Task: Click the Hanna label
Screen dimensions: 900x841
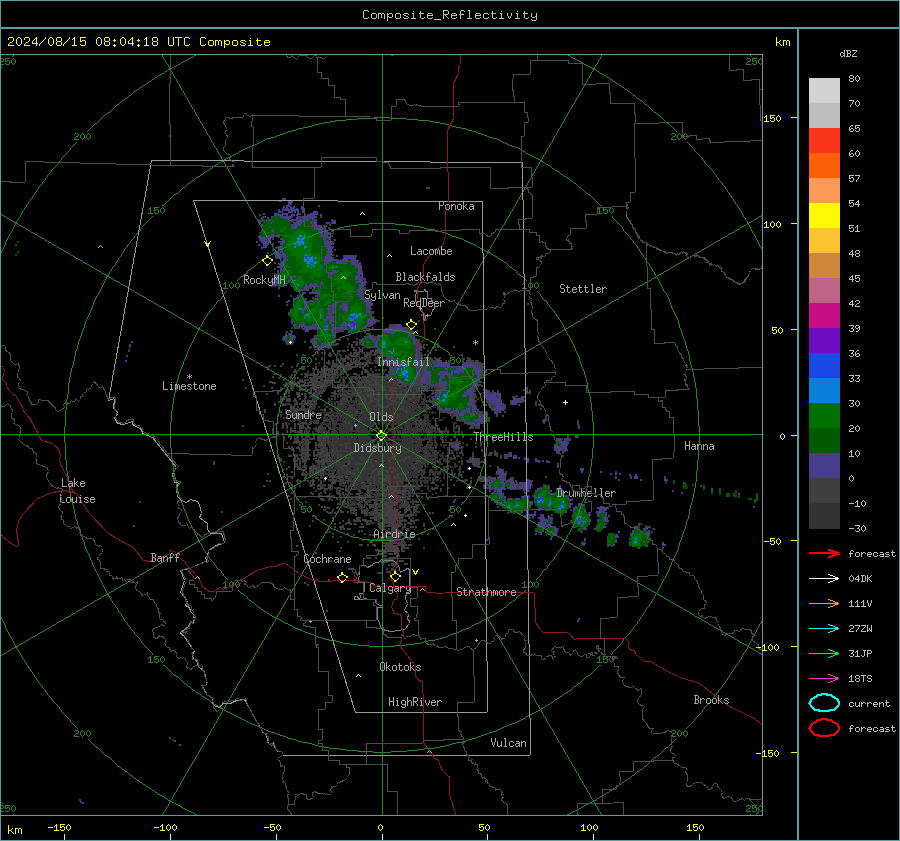Action: click(699, 446)
